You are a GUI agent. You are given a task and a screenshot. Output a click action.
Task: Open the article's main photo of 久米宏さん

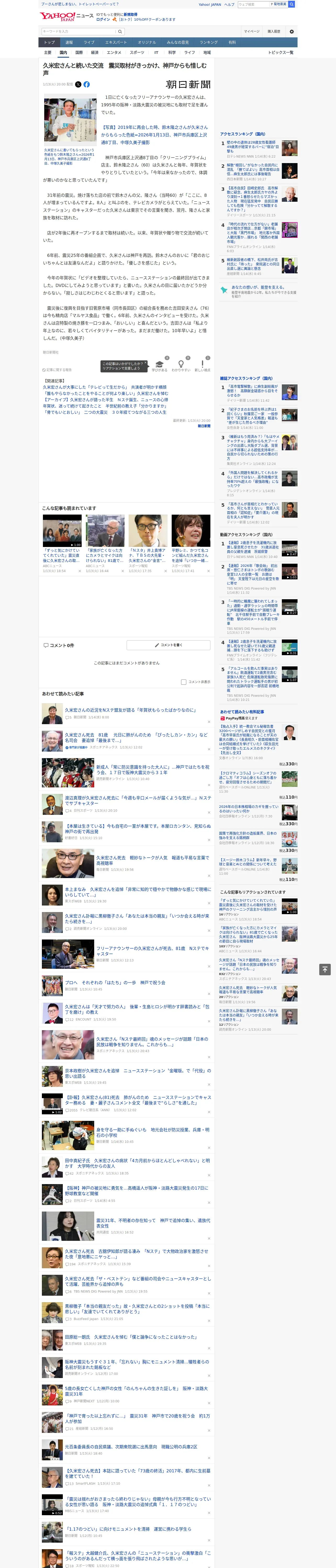[x=70, y=119]
